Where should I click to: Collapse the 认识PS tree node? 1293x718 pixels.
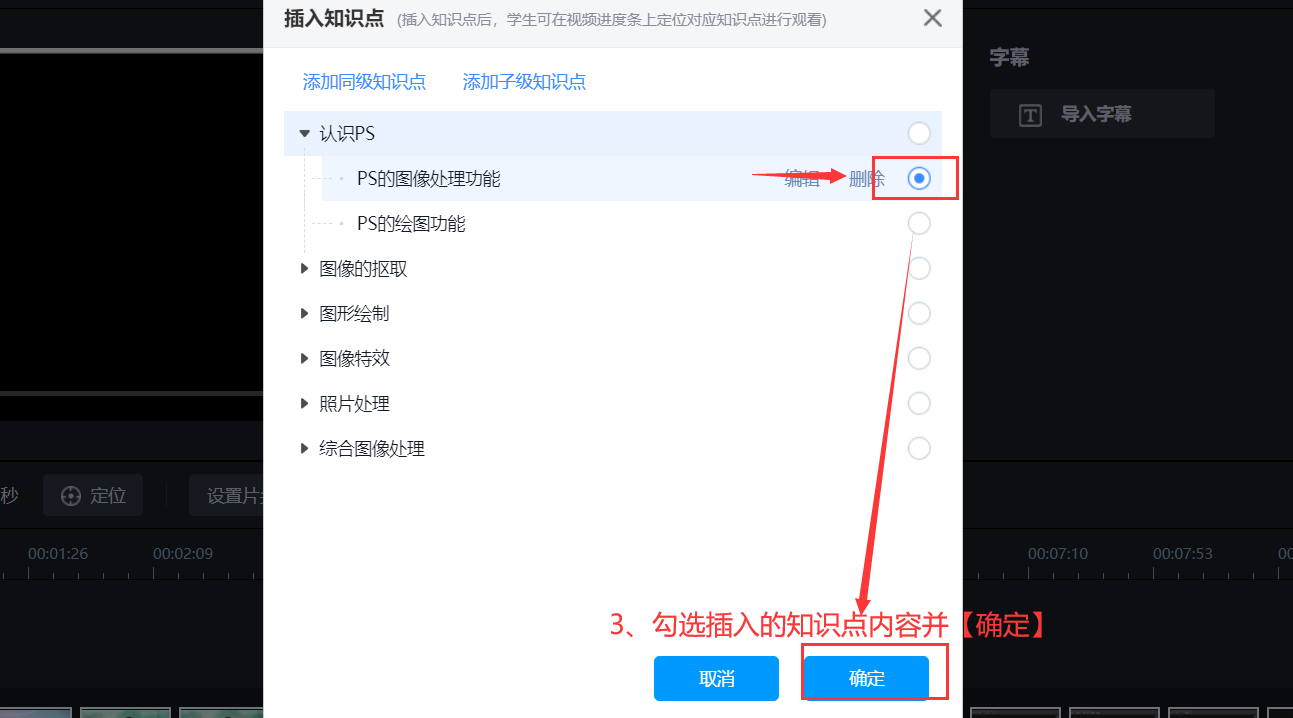305,134
